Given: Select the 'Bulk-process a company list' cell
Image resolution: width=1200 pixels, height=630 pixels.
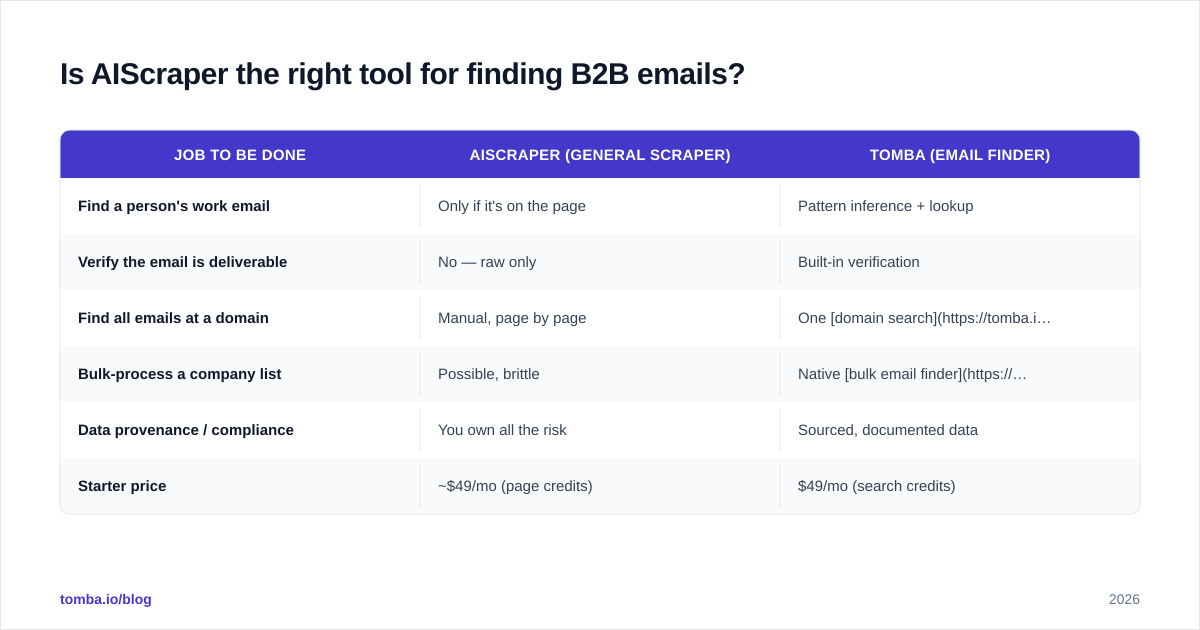Looking at the screenshot, I should click(240, 374).
